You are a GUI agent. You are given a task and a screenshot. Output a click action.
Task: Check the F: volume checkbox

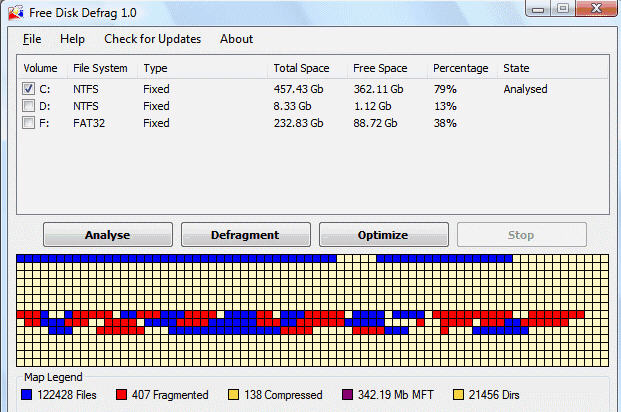coord(28,123)
